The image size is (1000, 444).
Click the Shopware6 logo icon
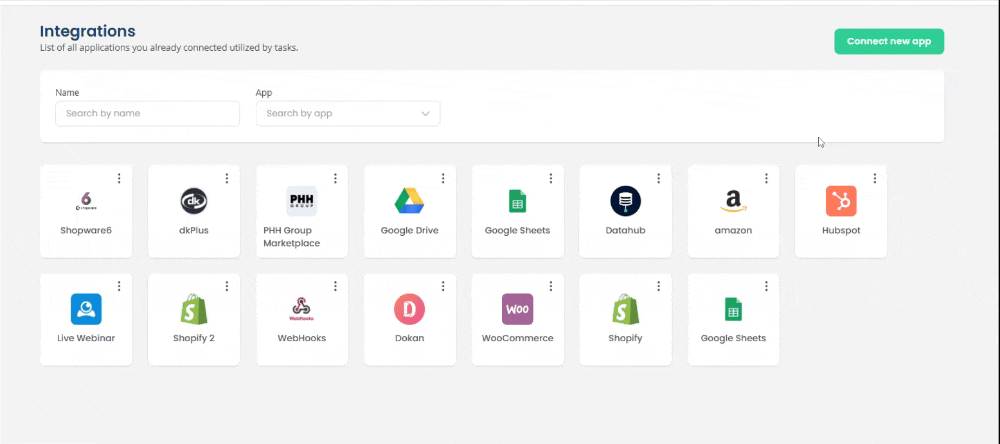85,201
